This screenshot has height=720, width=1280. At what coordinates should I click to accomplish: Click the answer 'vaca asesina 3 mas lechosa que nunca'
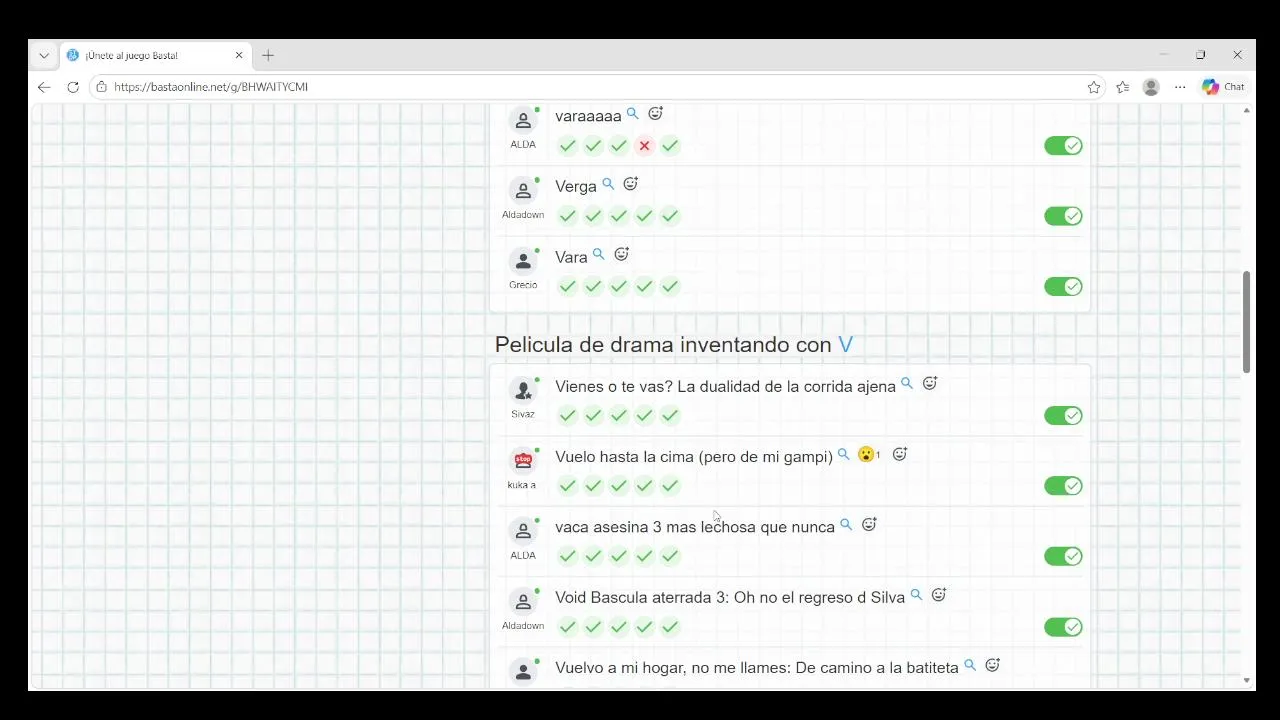pyautogui.click(x=695, y=527)
